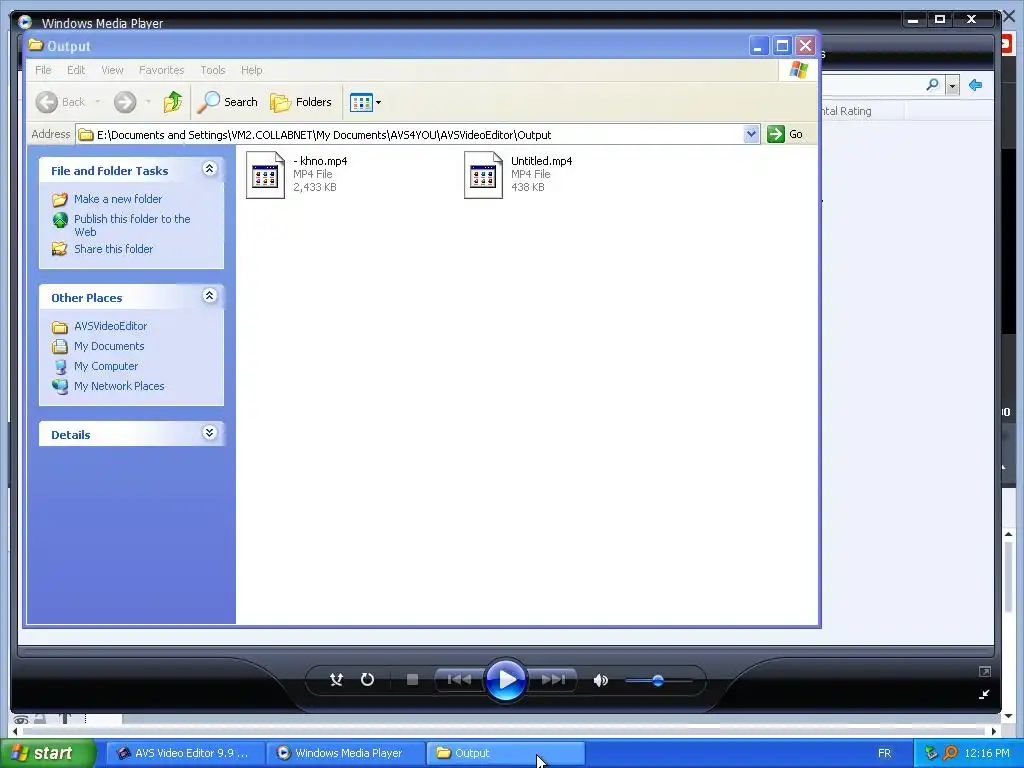Stop playback in Windows Media Player
The height and width of the screenshot is (768, 1024).
(412, 680)
